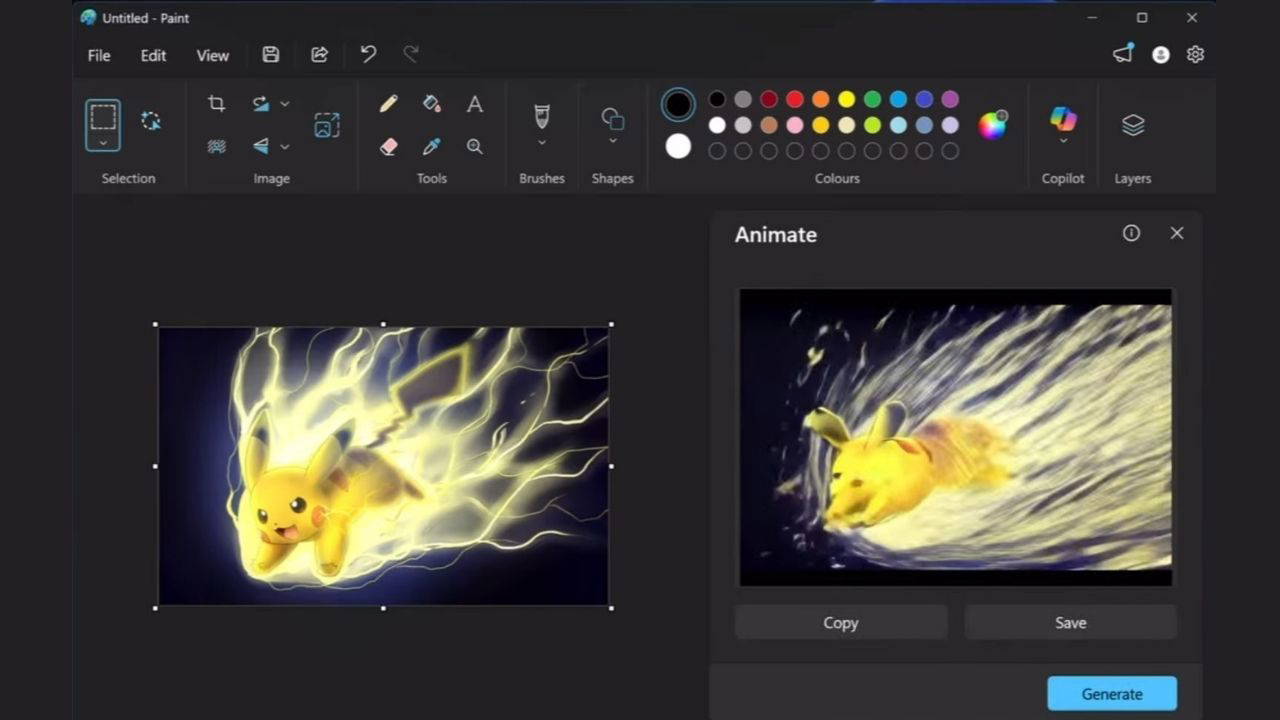Click the Remove background icon
Image resolution: width=1280 pixels, height=720 pixels.
tap(216, 147)
